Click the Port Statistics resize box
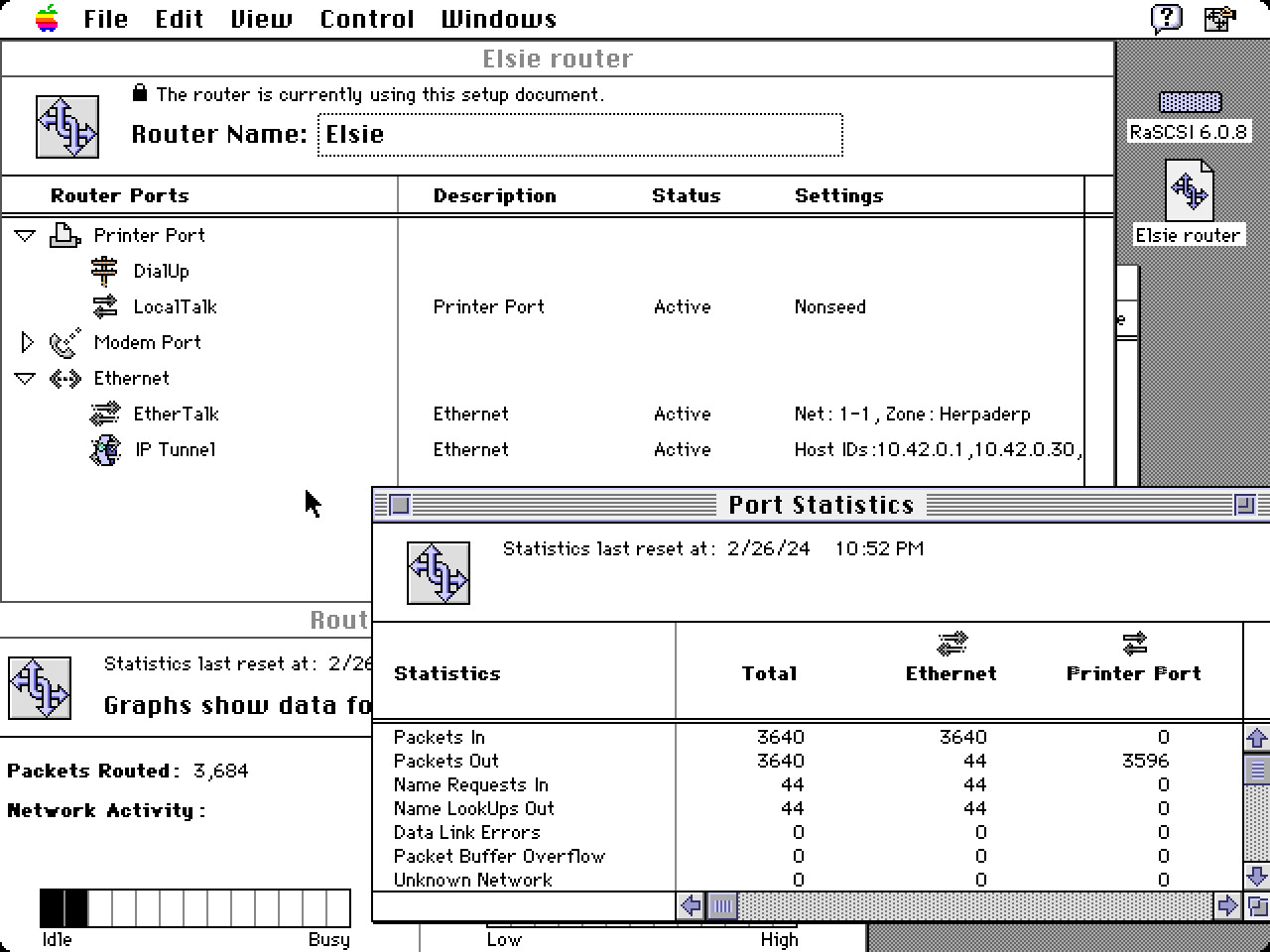The width and height of the screenshot is (1270, 952). (x=1257, y=905)
